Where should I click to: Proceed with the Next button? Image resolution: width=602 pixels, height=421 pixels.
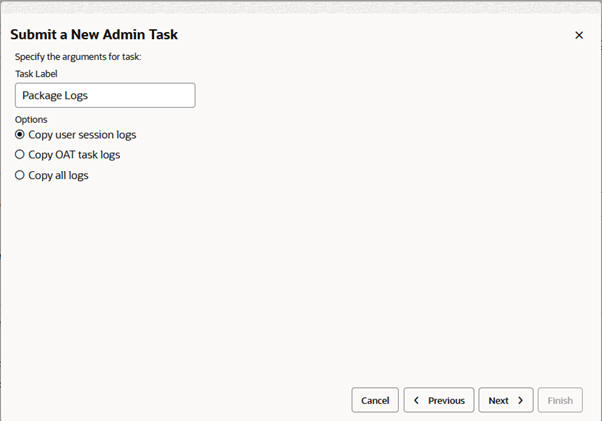(x=505, y=400)
